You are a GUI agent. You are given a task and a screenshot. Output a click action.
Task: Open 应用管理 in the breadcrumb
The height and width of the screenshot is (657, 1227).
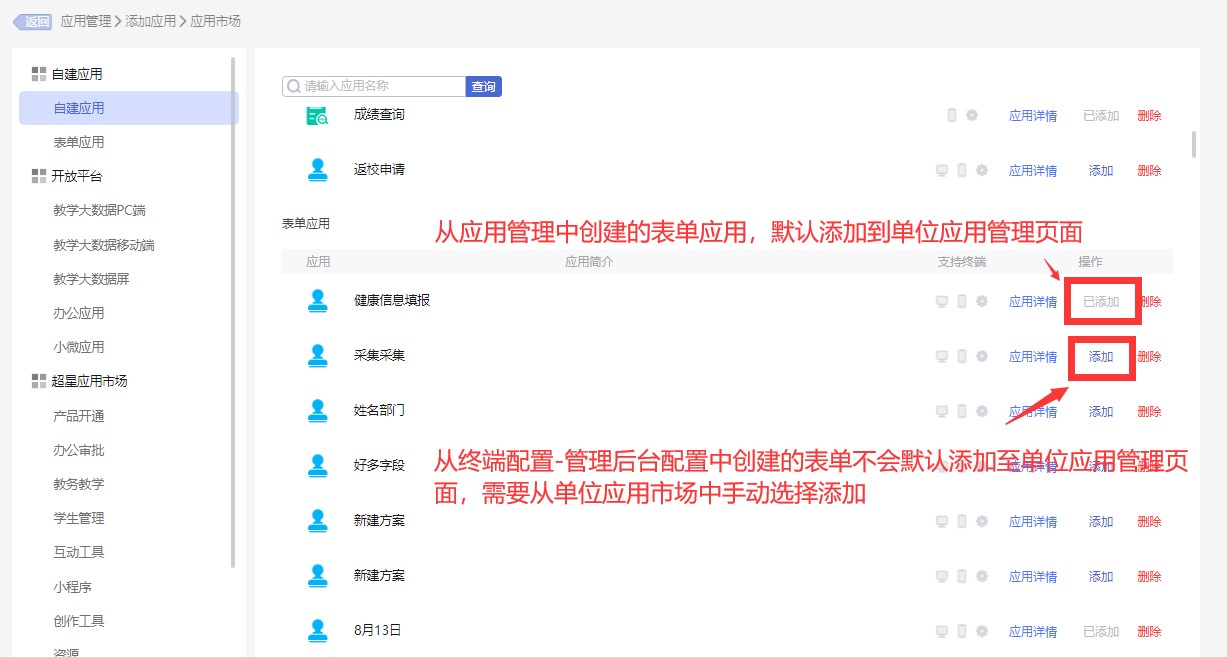tap(86, 21)
